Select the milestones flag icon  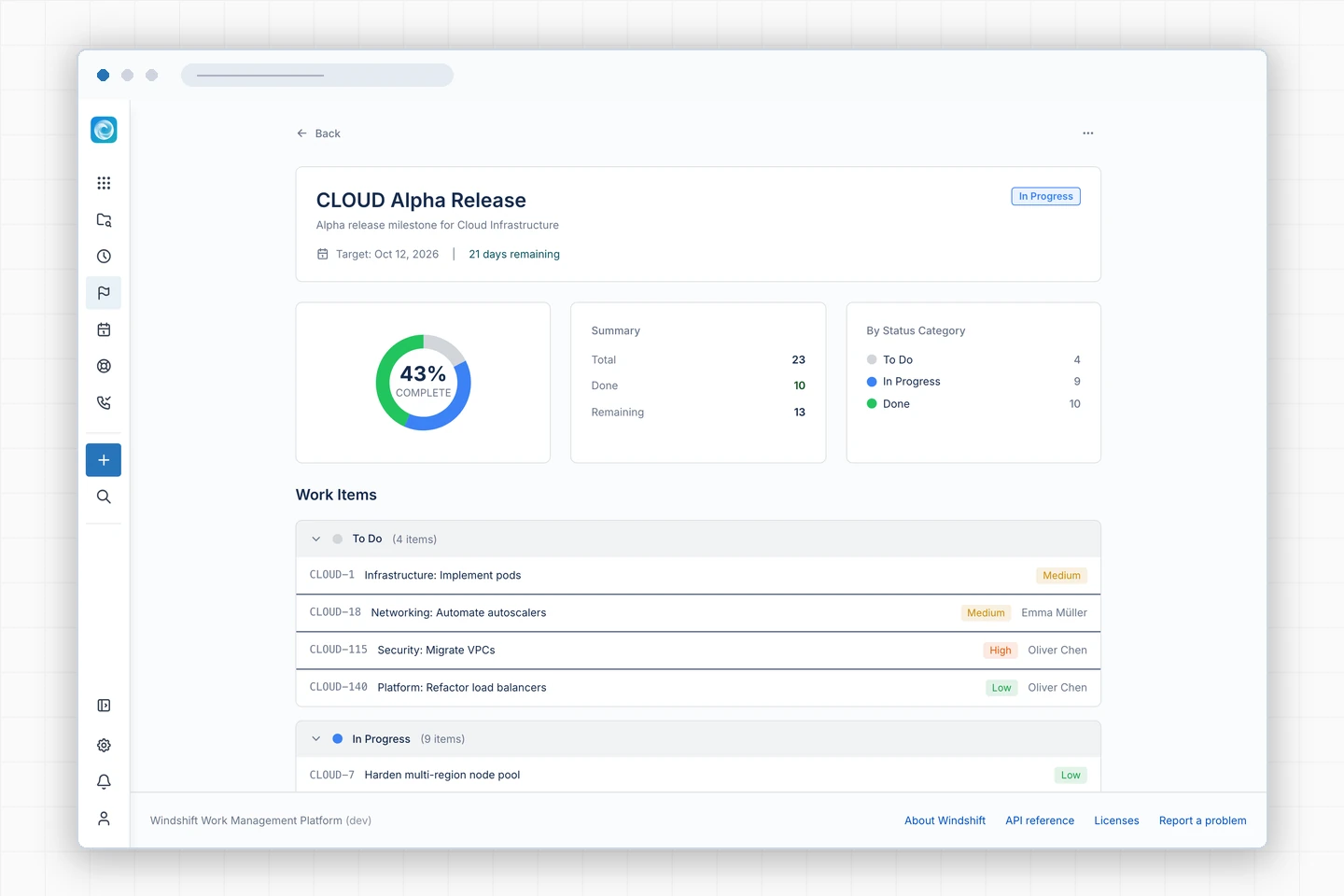click(x=104, y=293)
